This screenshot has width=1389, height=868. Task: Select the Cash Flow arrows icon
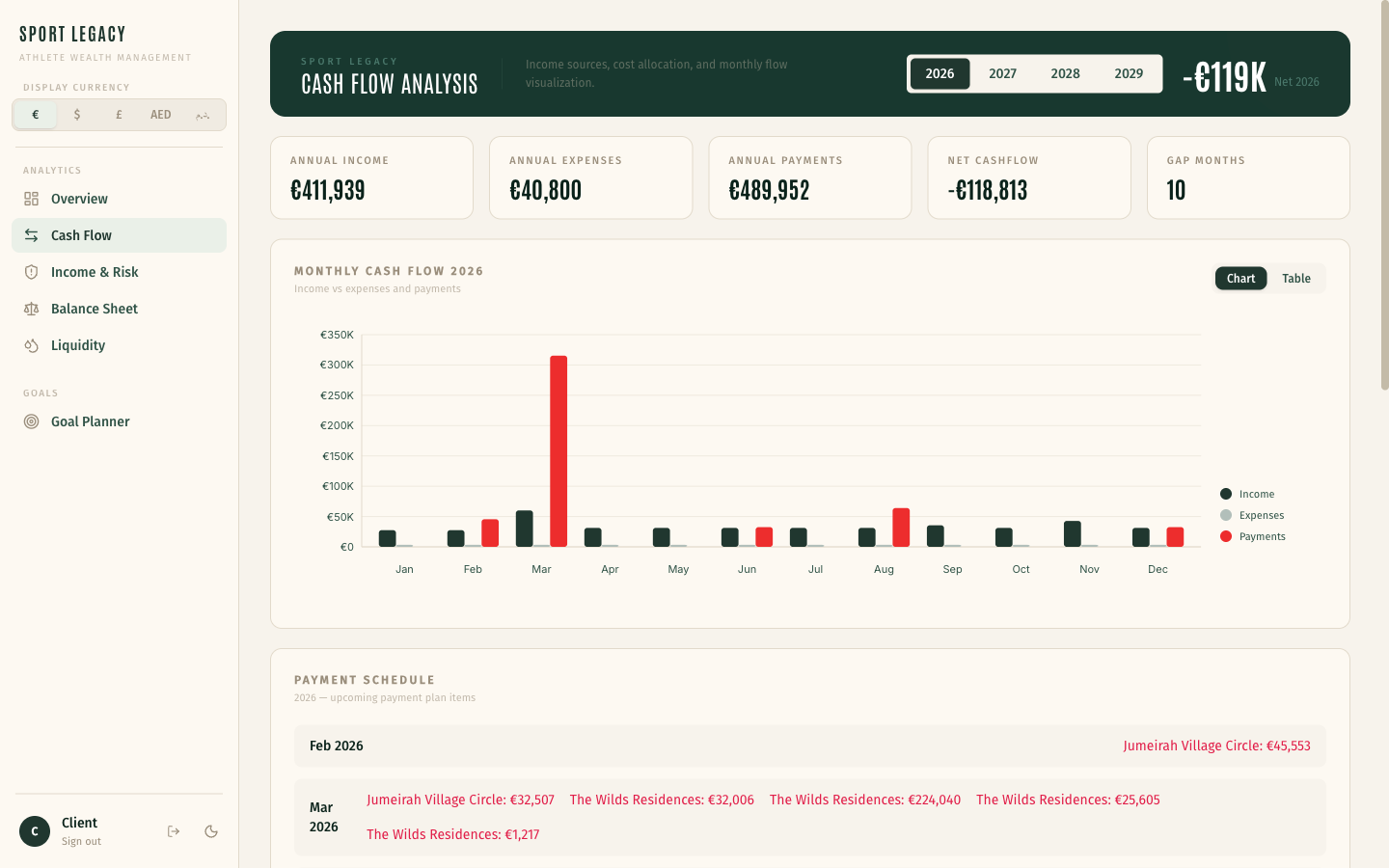click(x=33, y=235)
